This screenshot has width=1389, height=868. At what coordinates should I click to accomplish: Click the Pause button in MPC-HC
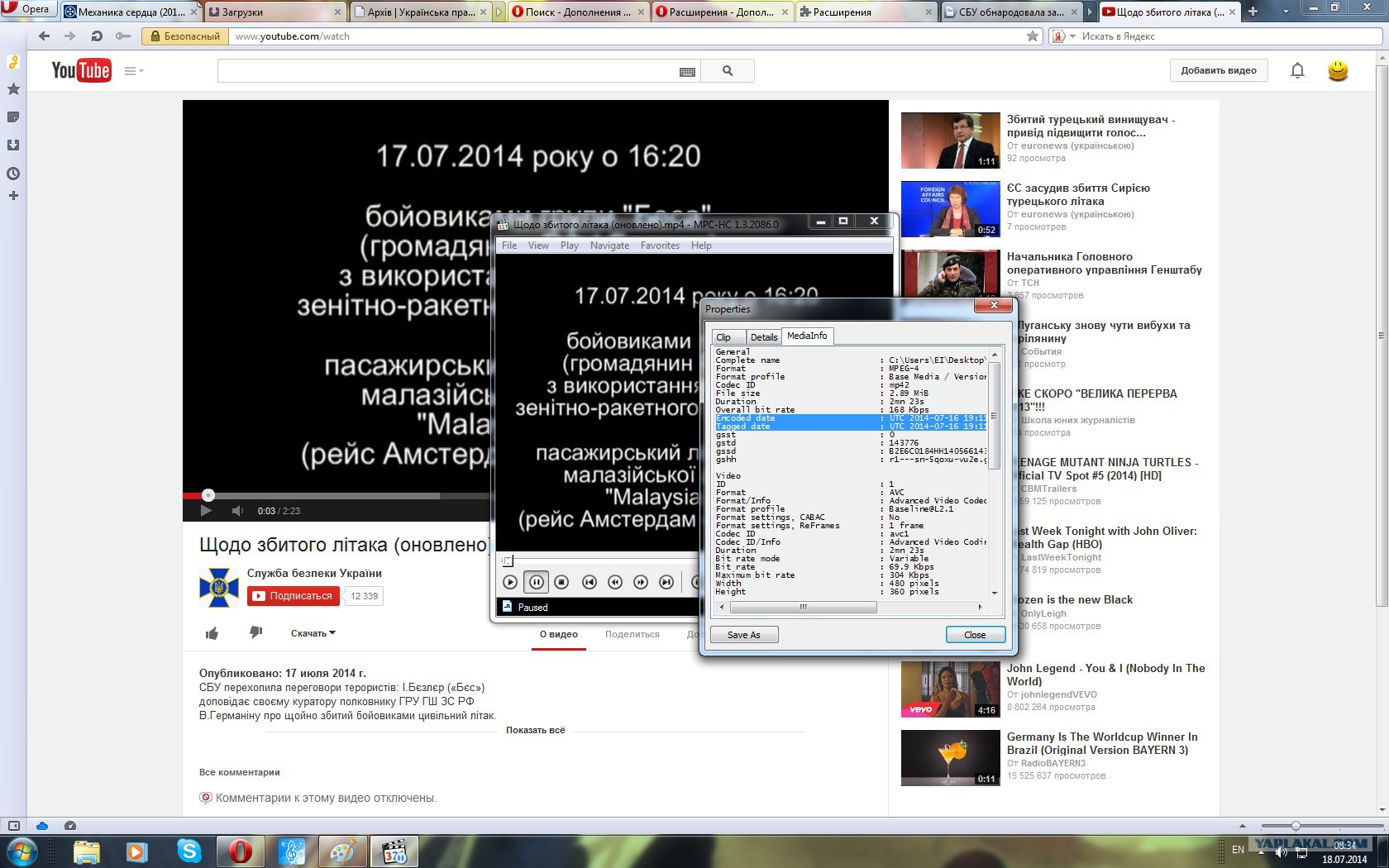(x=536, y=583)
